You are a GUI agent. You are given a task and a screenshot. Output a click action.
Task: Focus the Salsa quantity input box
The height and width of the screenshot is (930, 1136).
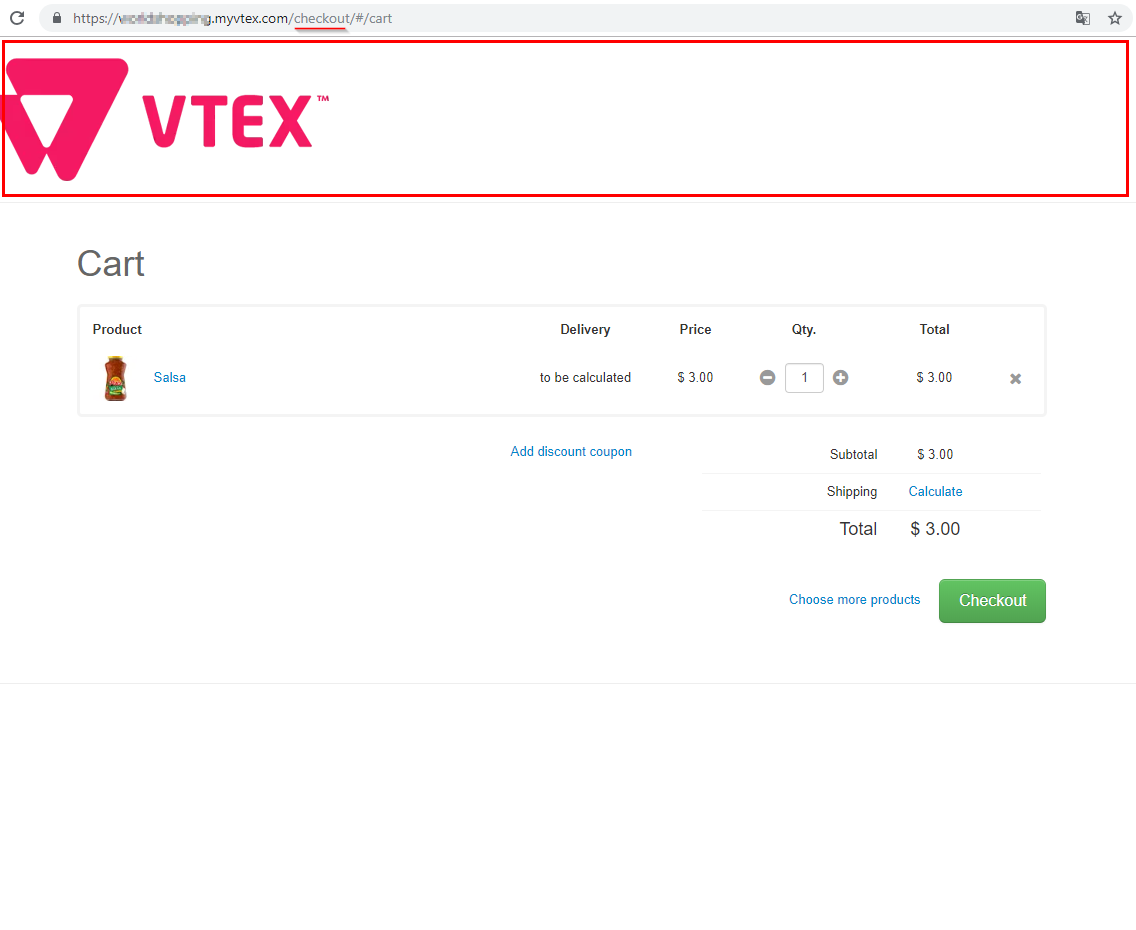tap(804, 378)
